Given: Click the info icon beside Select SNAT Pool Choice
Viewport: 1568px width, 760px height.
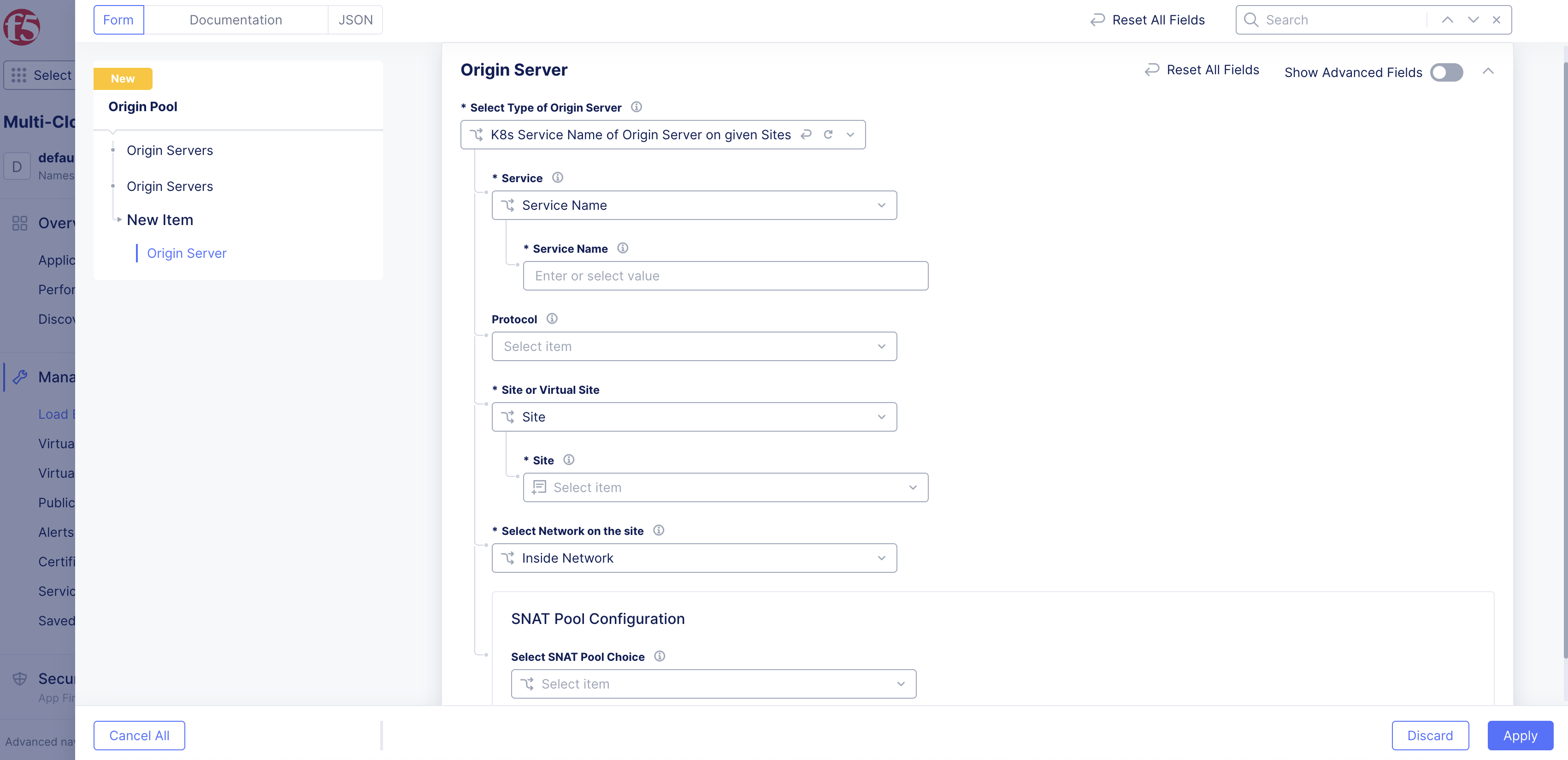Looking at the screenshot, I should (660, 657).
